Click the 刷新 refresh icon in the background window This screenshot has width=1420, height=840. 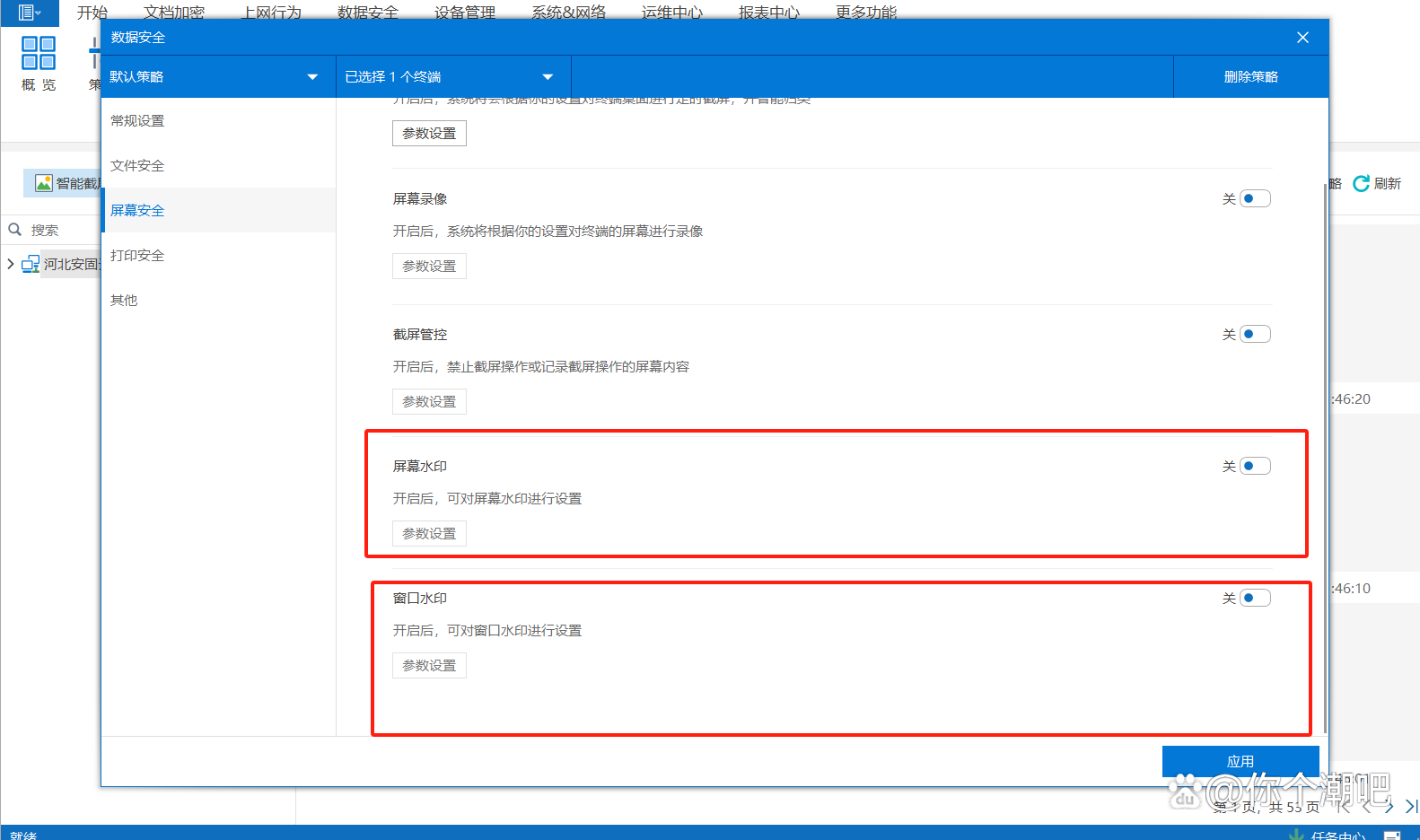[x=1361, y=183]
